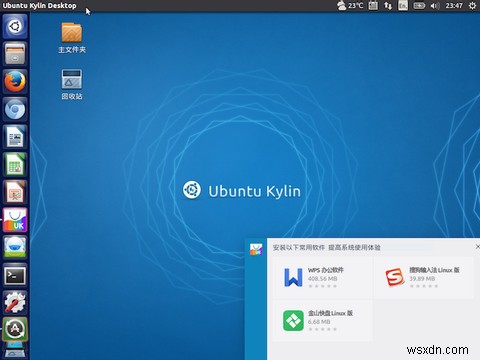Open the sound volume indicator
Image resolution: width=480 pixels, height=360 pixels.
pos(435,6)
